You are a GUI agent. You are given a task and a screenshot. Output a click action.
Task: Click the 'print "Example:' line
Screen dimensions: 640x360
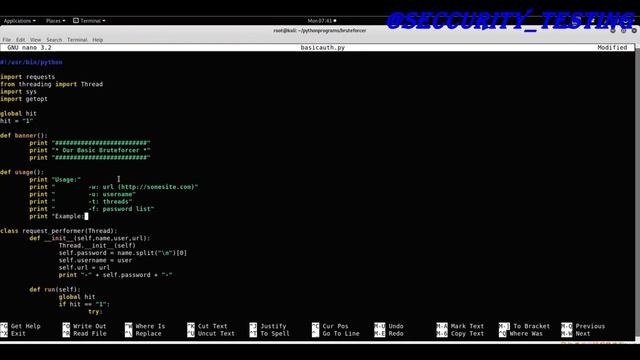(58, 216)
